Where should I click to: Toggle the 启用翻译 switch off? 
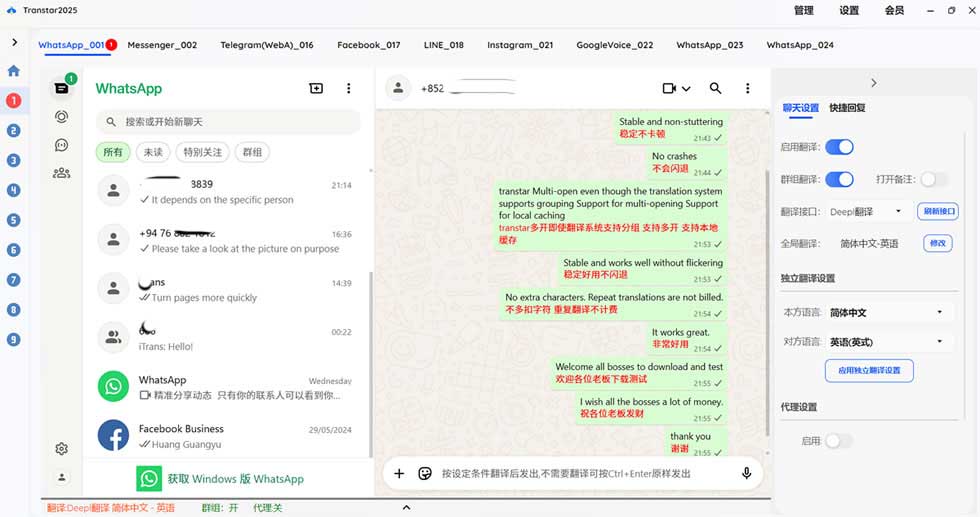tap(839, 147)
